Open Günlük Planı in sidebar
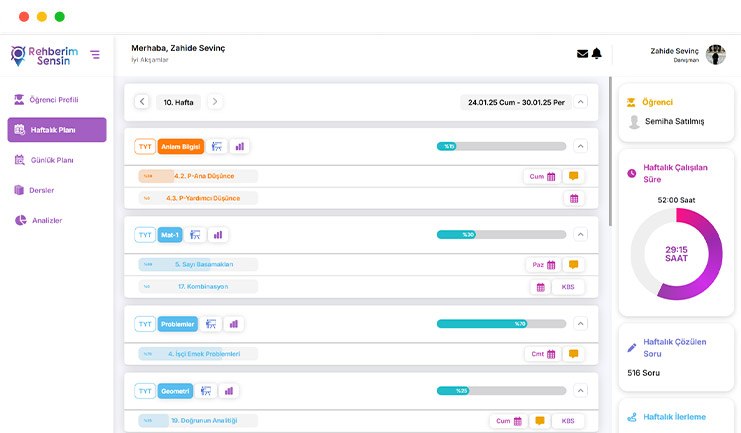This screenshot has height=433, width=741. pos(52,160)
